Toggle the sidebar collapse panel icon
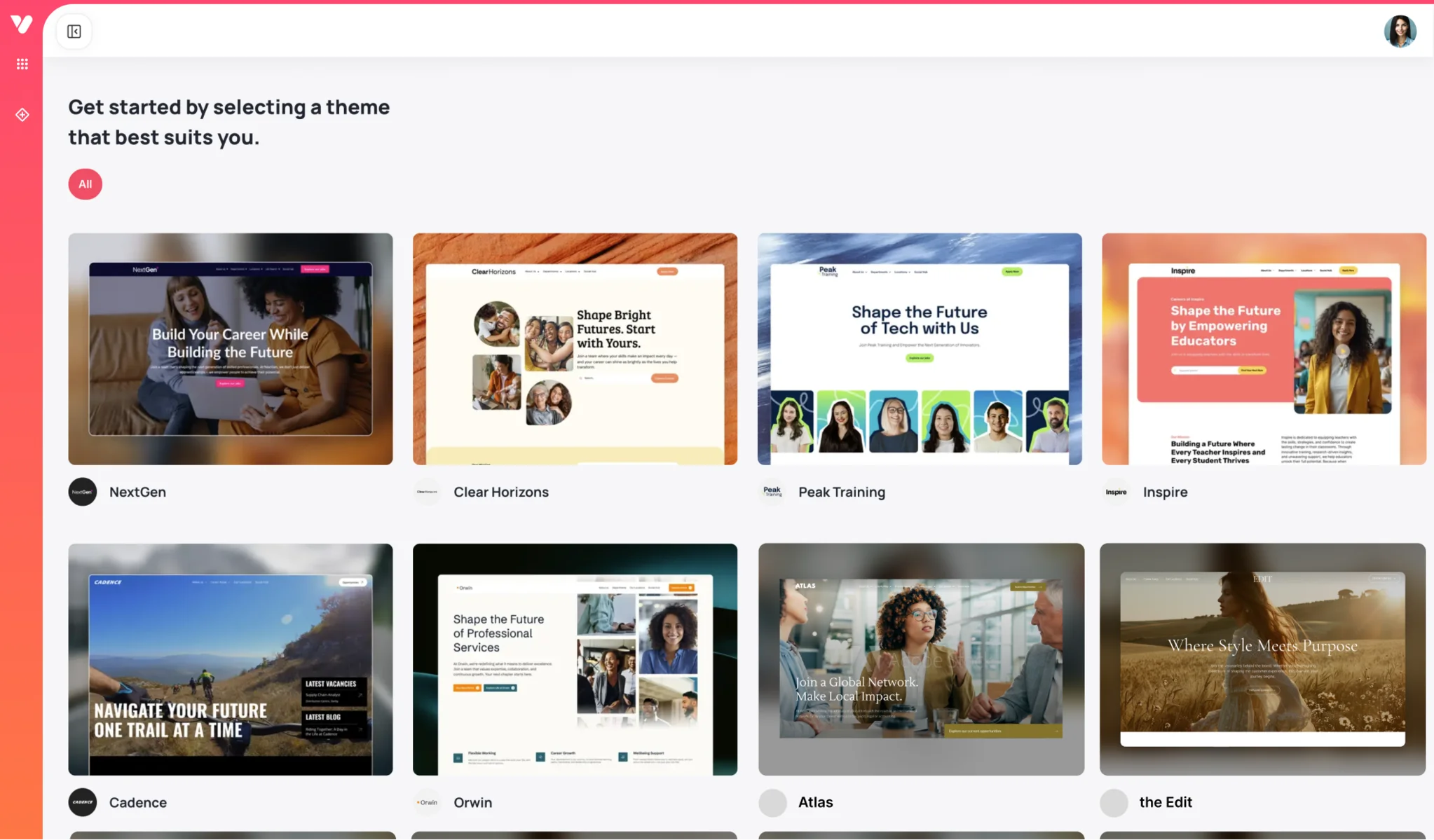The width and height of the screenshot is (1434, 840). tap(74, 32)
